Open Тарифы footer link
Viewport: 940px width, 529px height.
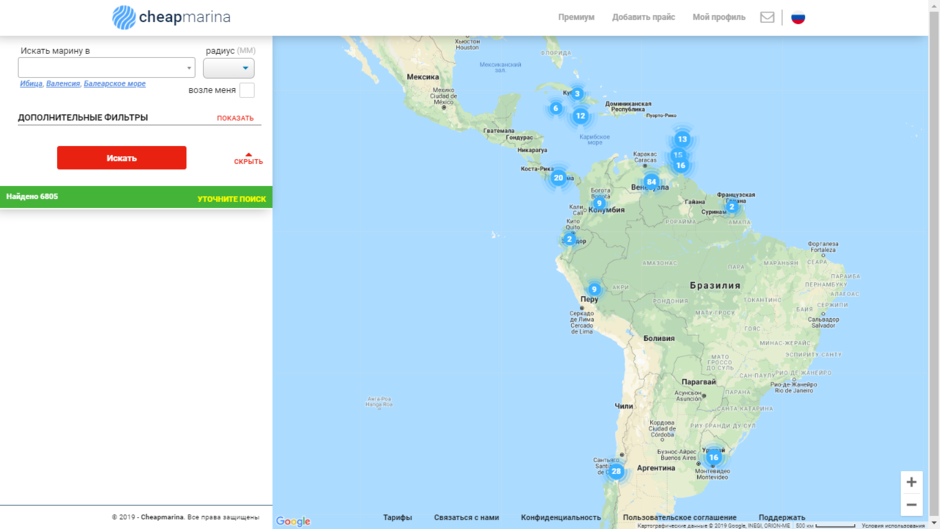(397, 517)
